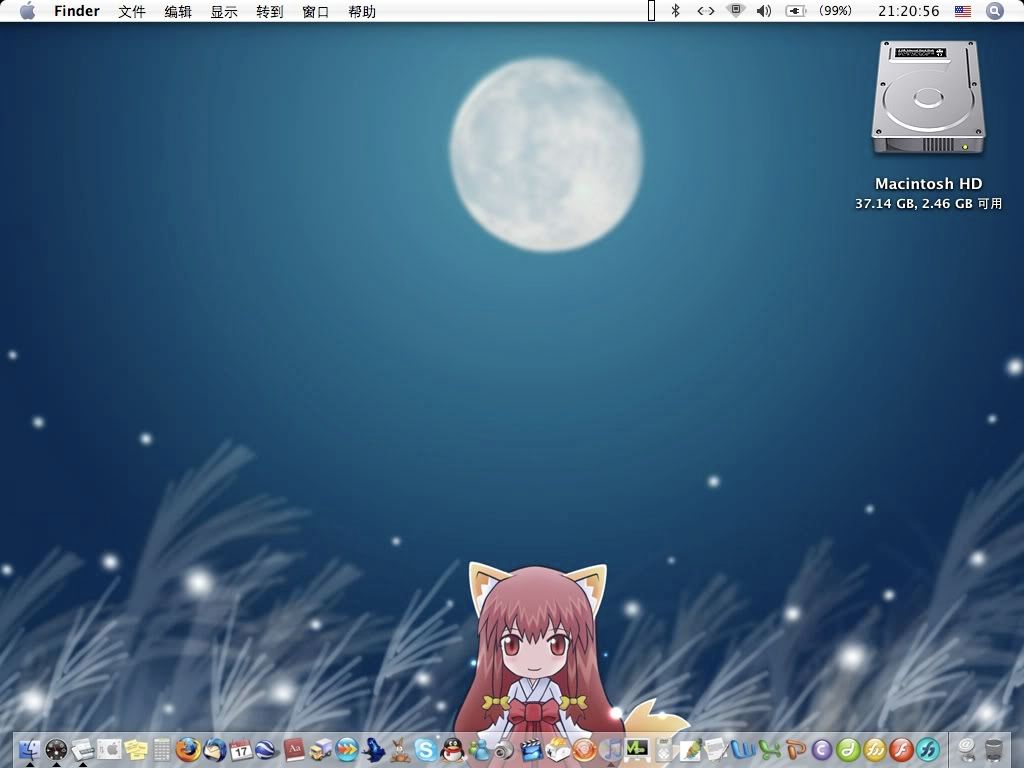Open the 窗口 menu
Screen dimensions: 1024x768
point(315,11)
